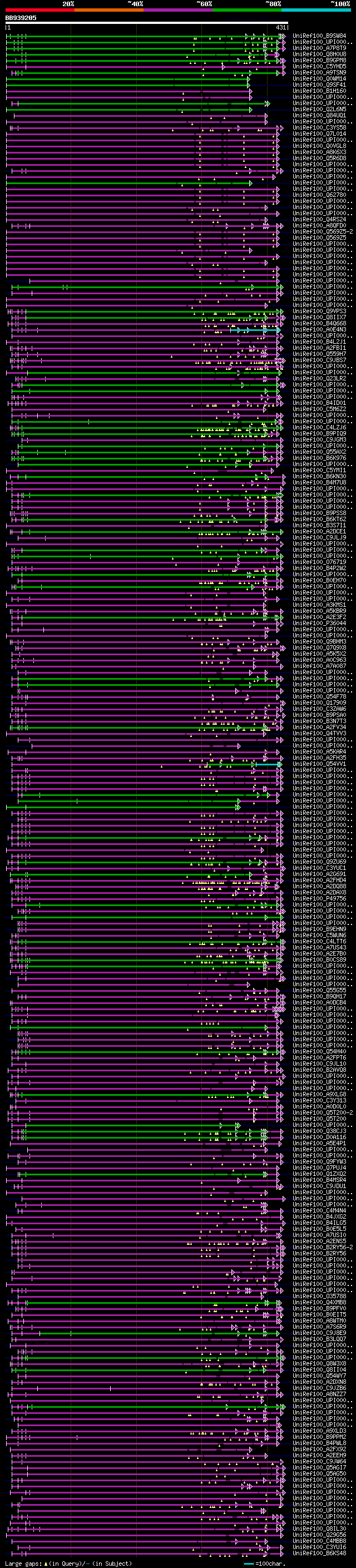Viewport: 356px width, 1568px height.
Task: Select the UniRef100_A8NZZ7 label
Action: (x=319, y=1394)
